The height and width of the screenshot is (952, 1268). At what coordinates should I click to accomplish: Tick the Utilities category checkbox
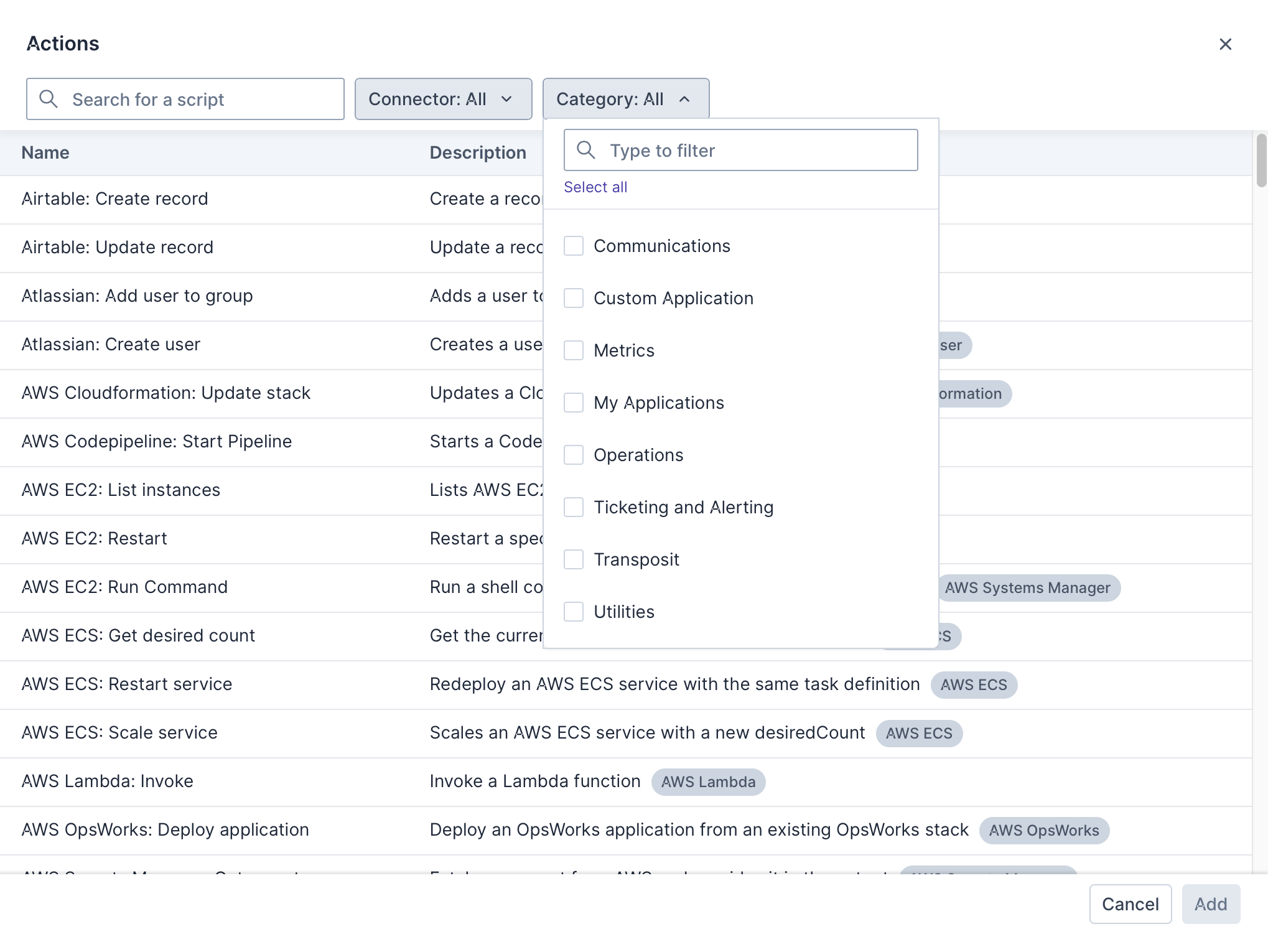tap(573, 612)
